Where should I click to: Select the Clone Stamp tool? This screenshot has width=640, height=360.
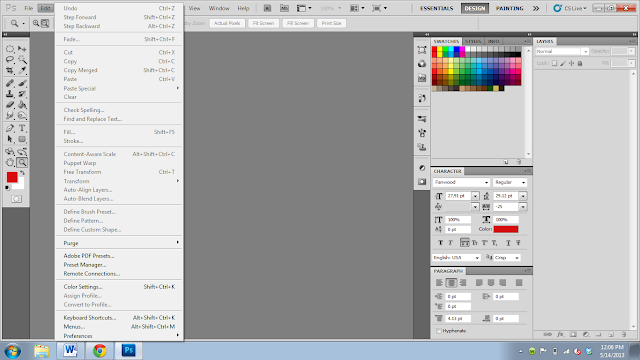[x=10, y=94]
